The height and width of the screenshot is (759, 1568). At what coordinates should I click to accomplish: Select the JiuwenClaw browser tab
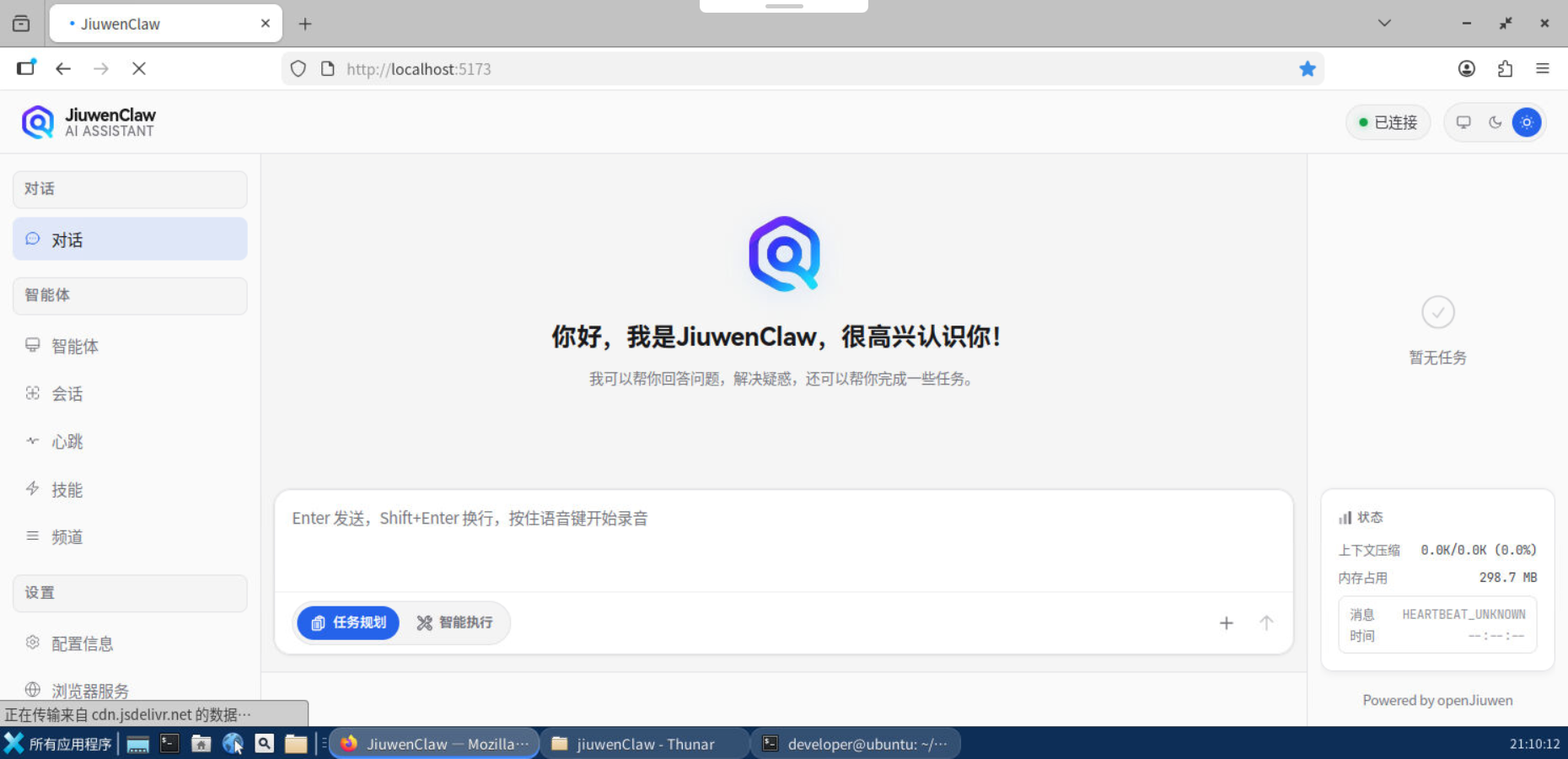166,24
